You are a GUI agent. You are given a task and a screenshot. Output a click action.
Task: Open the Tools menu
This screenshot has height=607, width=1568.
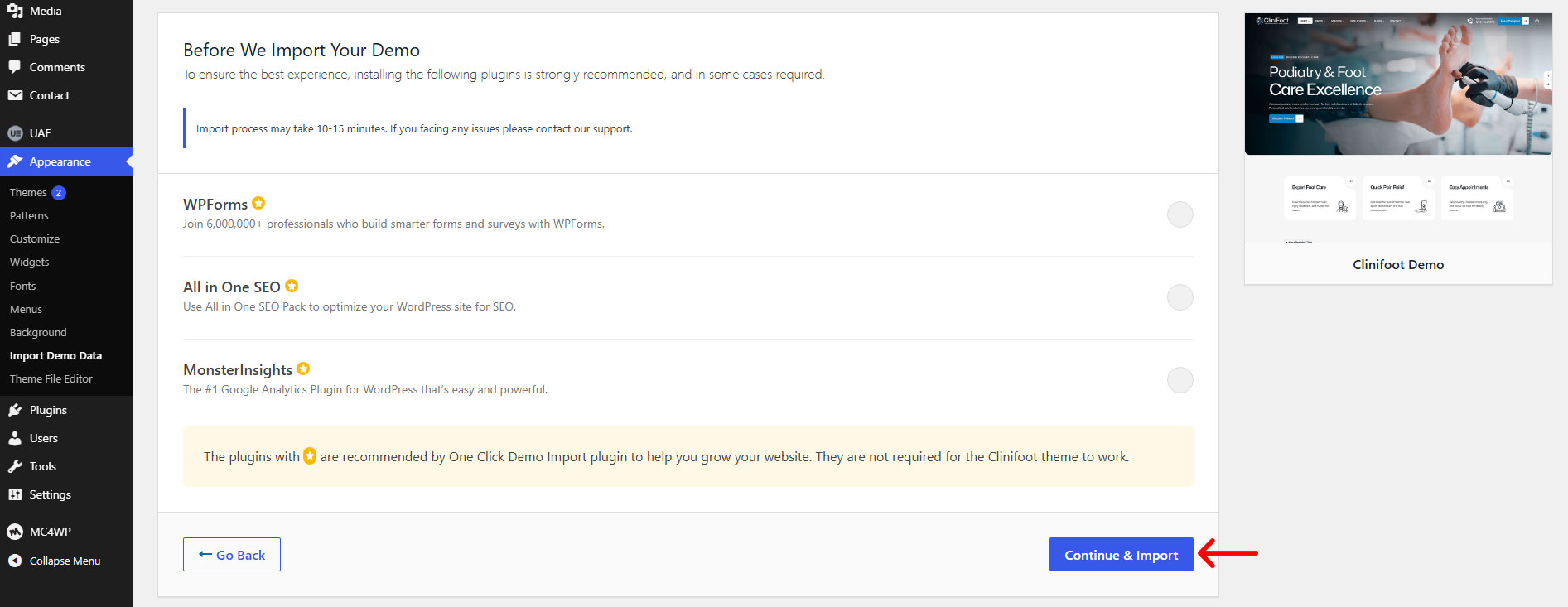(66, 466)
